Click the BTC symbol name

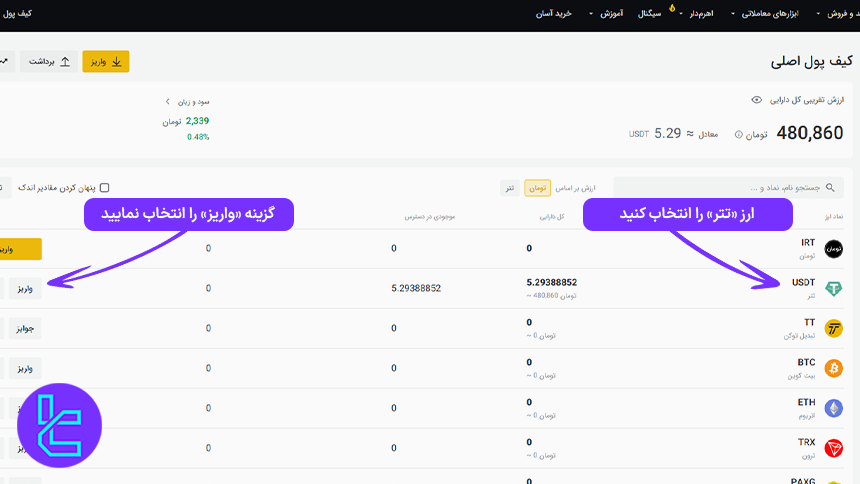pos(806,362)
